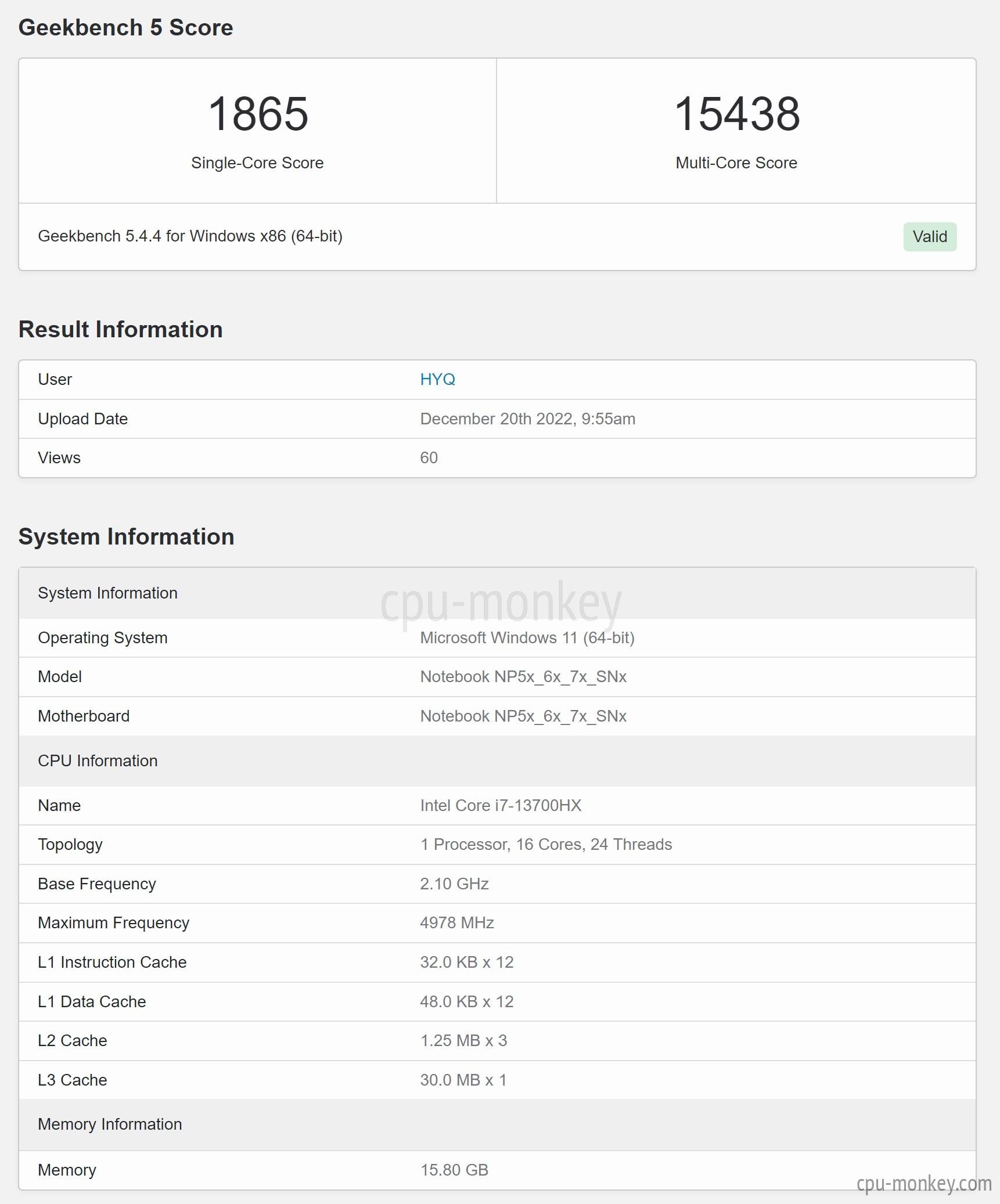Click the Memory row label
The height and width of the screenshot is (1204, 1000).
pyautogui.click(x=67, y=1170)
